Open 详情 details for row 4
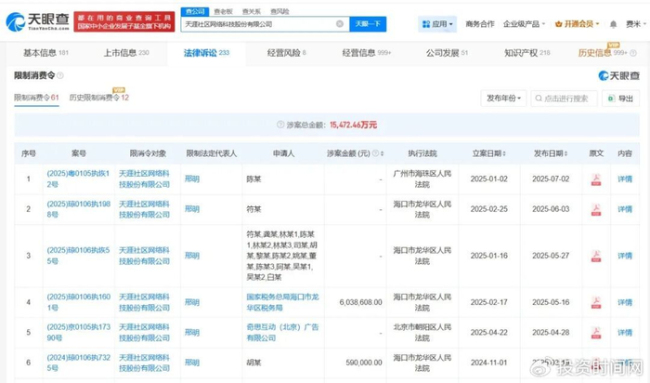Screen dimensions: 650x383 click(625, 303)
